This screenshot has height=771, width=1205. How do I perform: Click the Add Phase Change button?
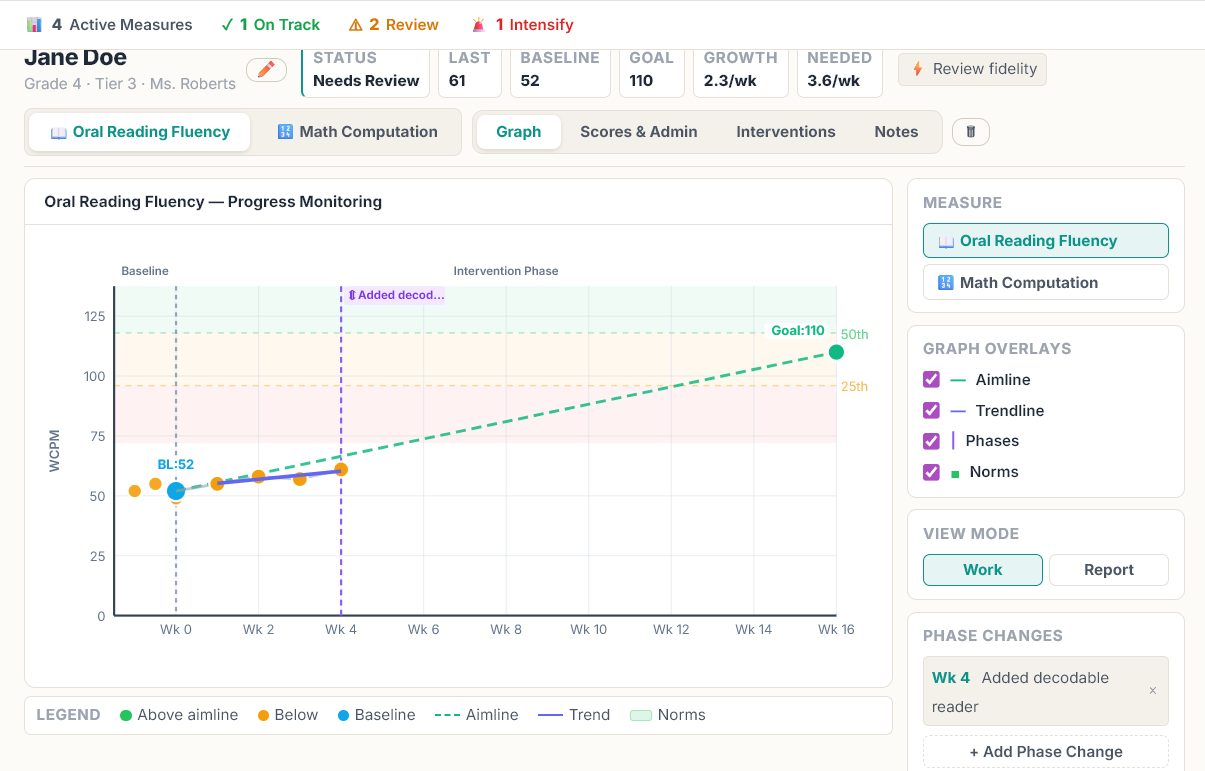[x=1045, y=752]
